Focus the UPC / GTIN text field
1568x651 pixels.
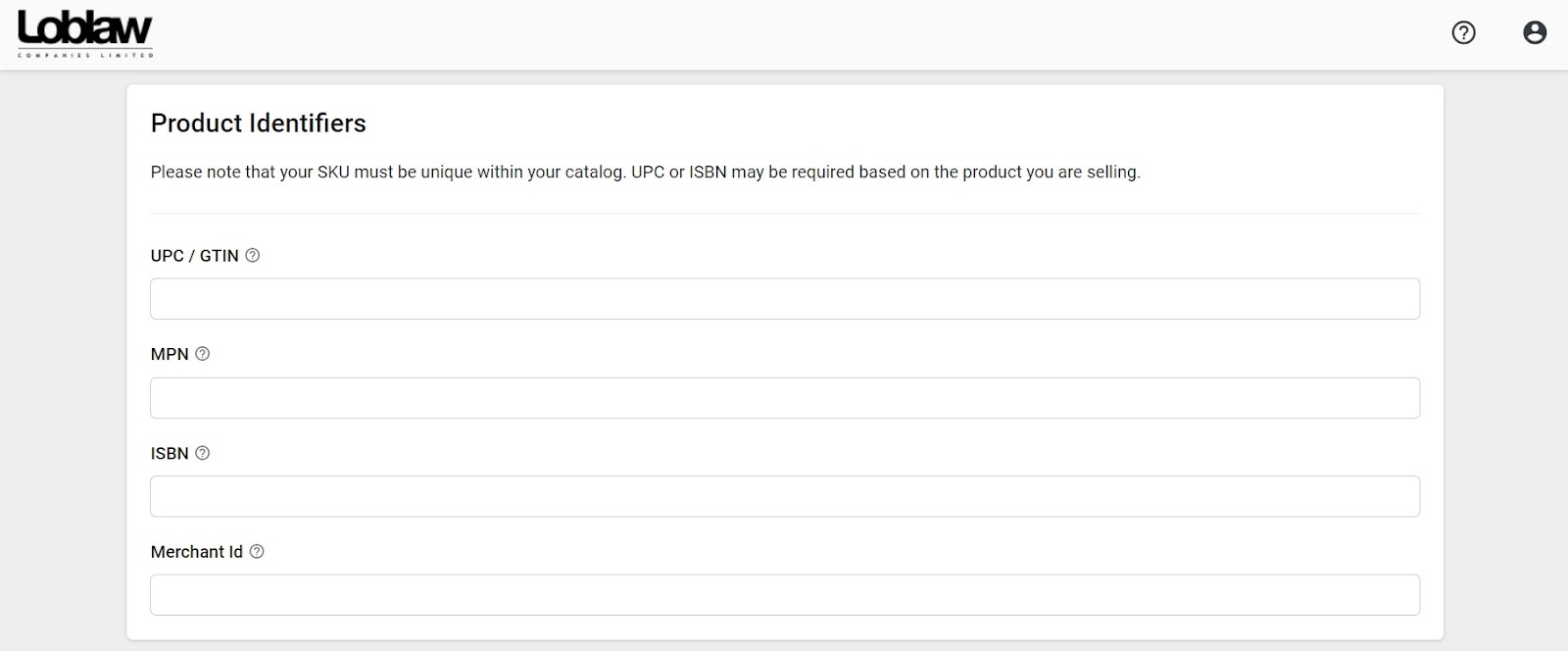point(784,299)
